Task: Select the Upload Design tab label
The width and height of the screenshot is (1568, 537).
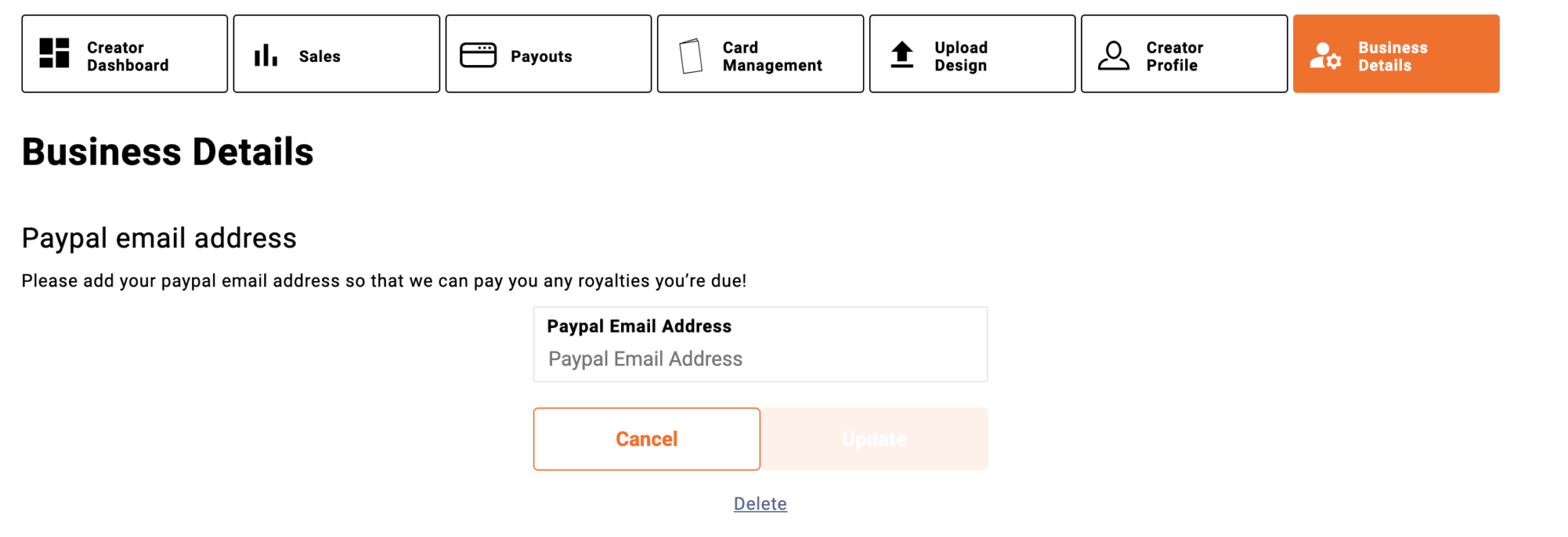Action: pos(961,56)
